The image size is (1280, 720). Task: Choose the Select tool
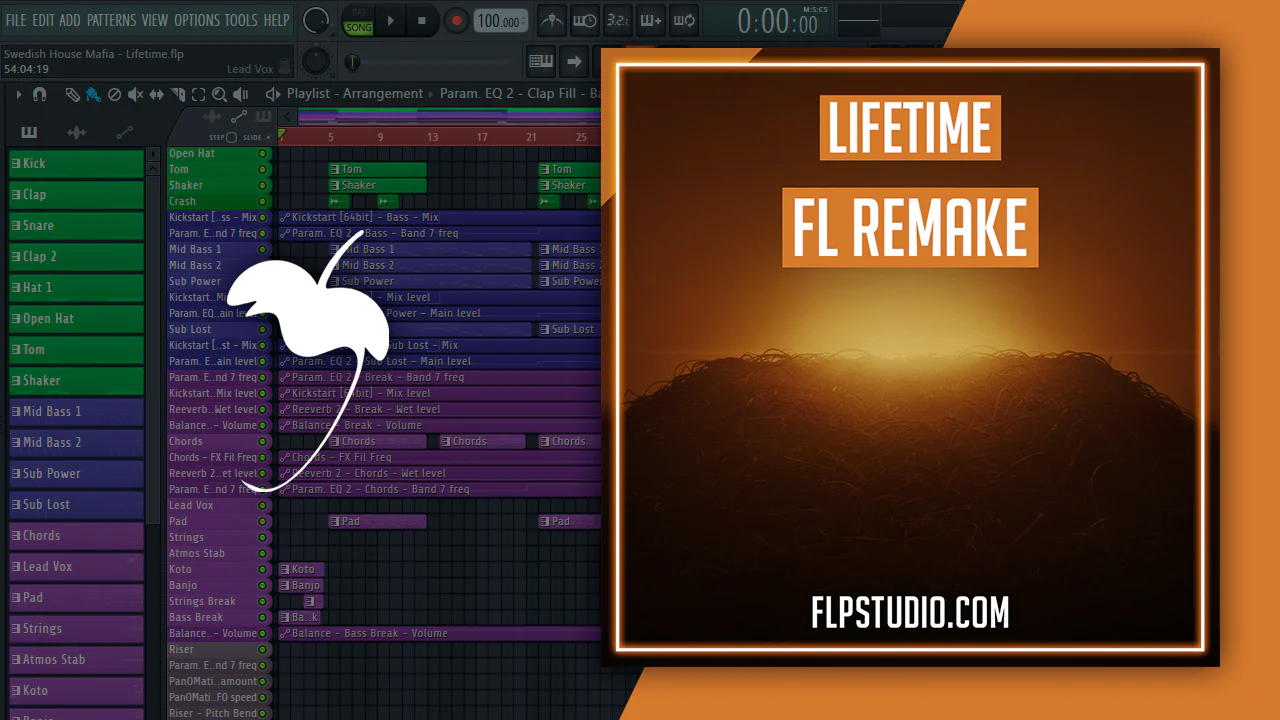(198, 94)
